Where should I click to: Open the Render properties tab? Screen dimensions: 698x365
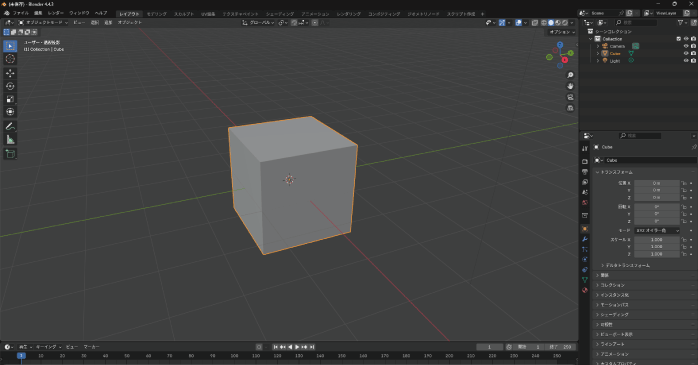pos(585,161)
